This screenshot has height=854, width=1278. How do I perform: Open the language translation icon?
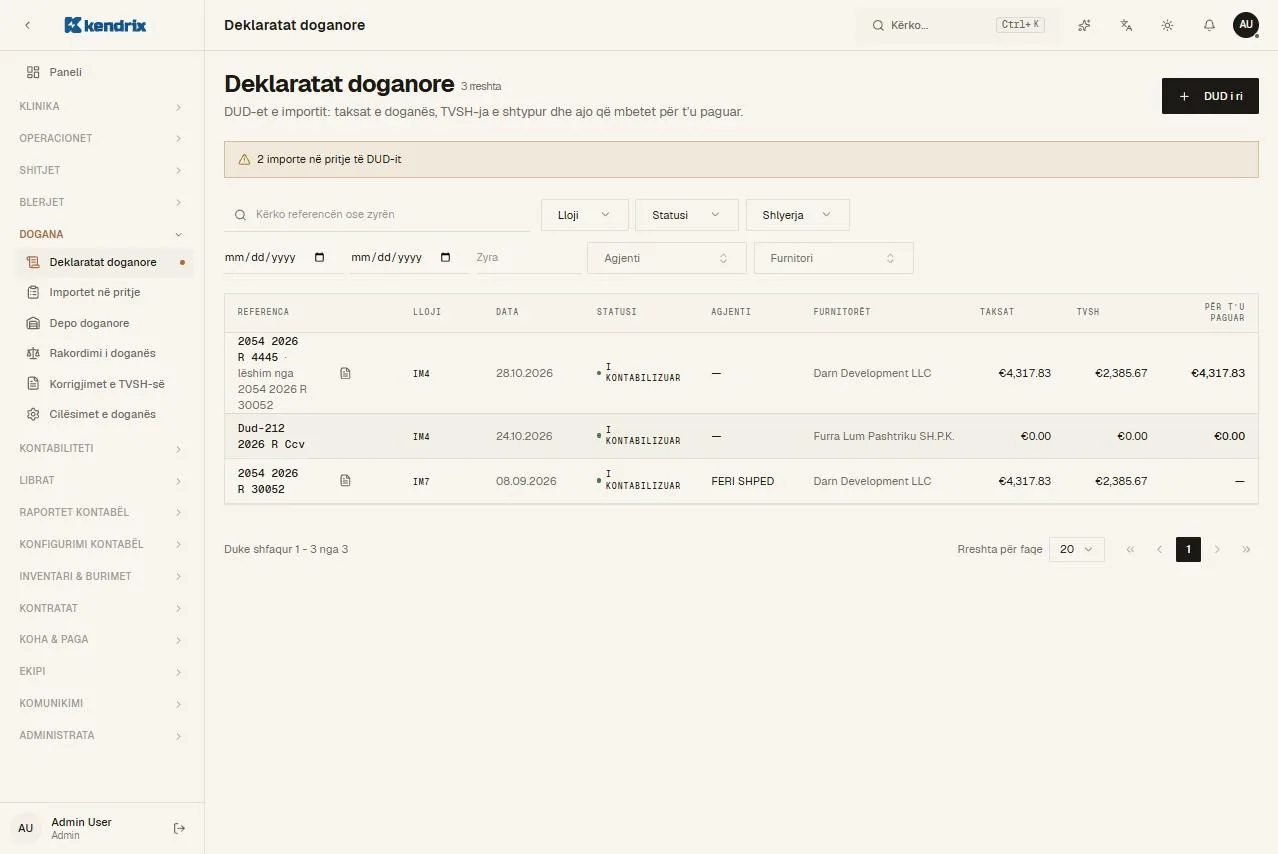[1126, 25]
